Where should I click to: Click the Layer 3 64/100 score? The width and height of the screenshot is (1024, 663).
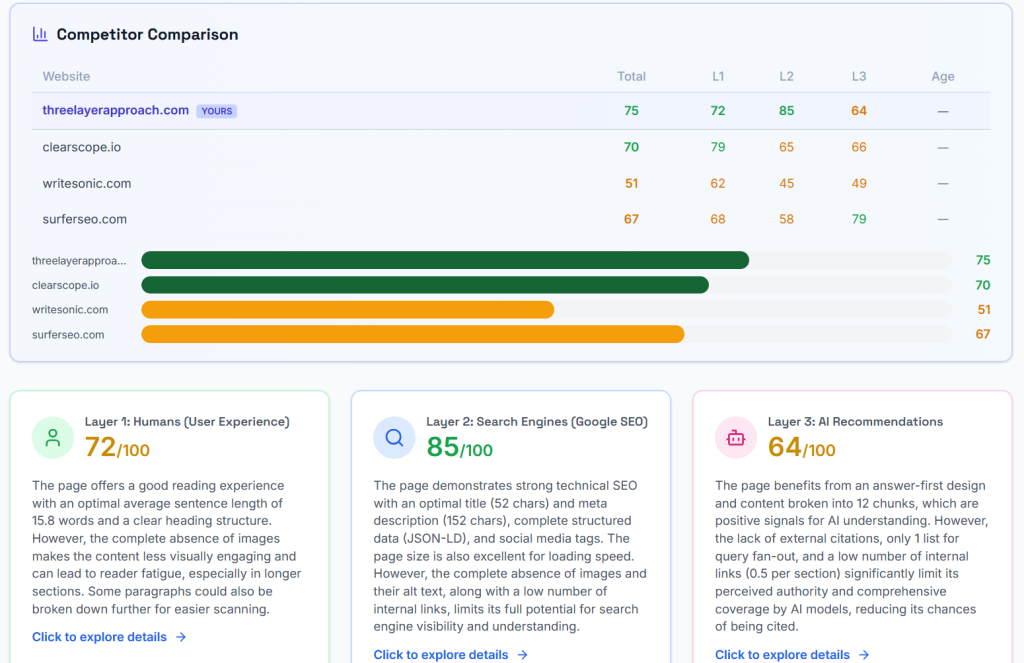[801, 447]
